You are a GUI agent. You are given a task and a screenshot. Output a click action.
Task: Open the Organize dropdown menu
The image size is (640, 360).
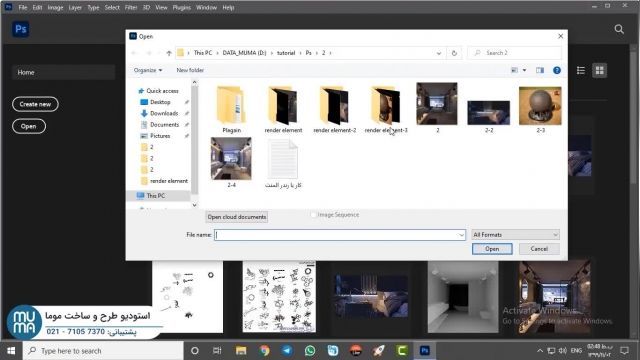click(x=148, y=70)
